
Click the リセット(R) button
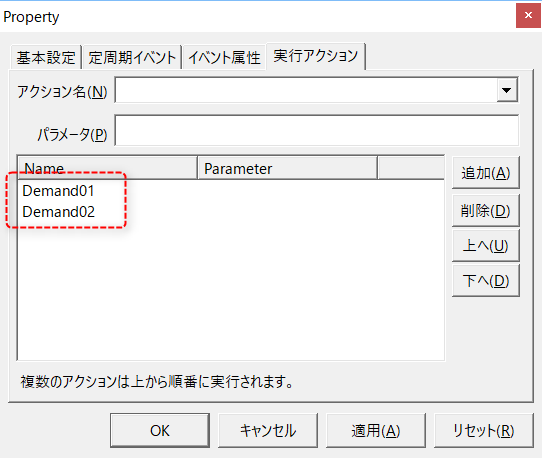484,430
